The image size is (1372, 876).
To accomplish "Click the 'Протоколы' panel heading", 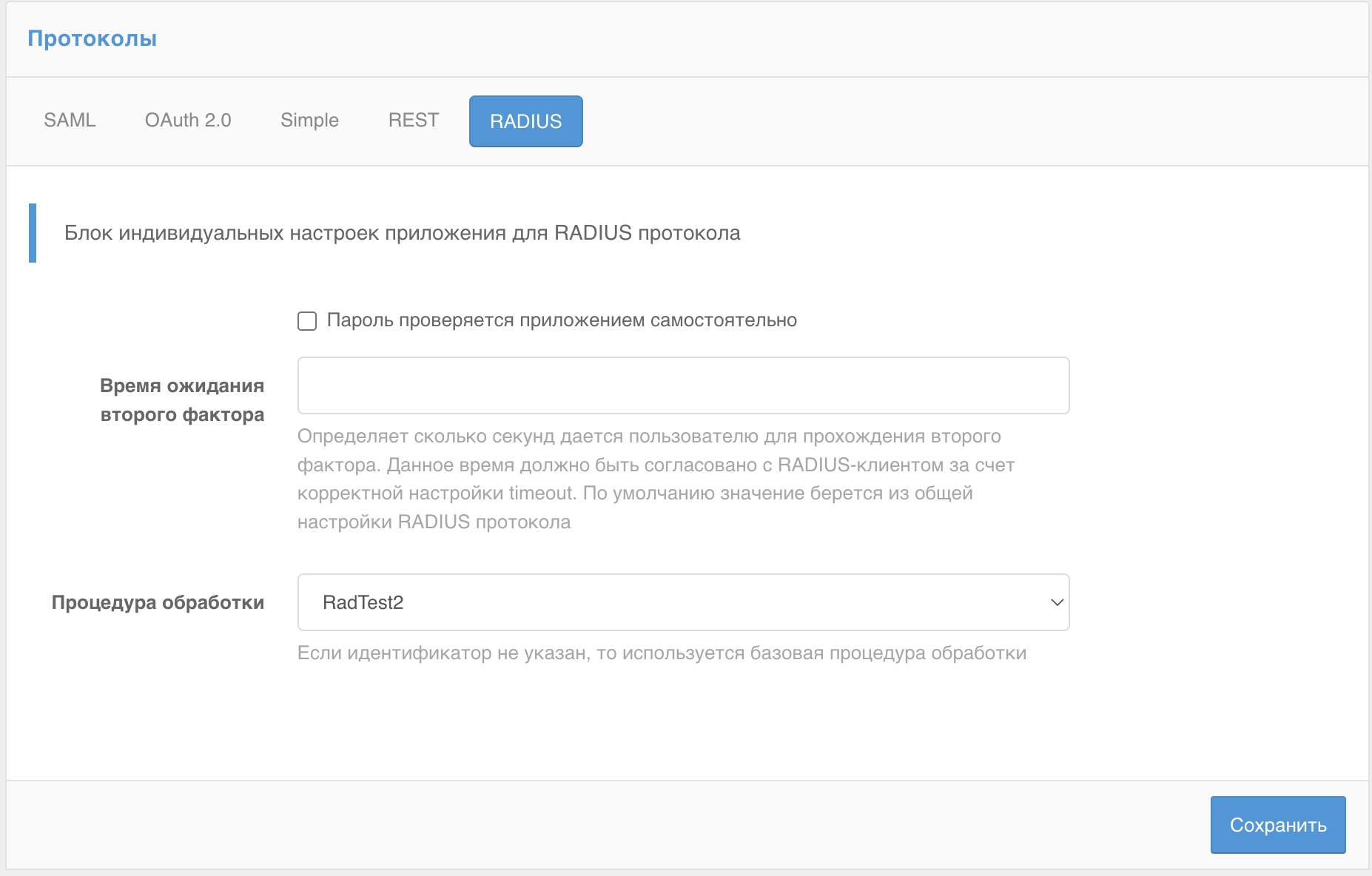I will click(93, 38).
